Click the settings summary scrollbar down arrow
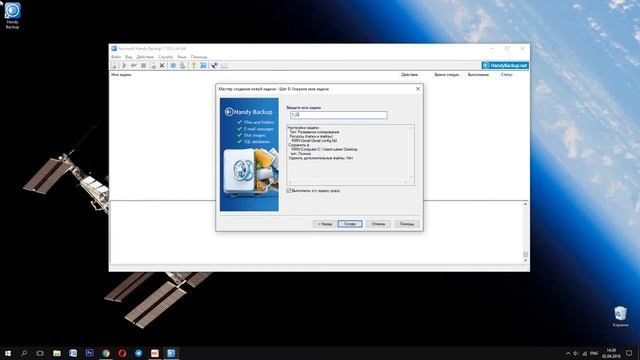This screenshot has height=360, width=640. (411, 177)
